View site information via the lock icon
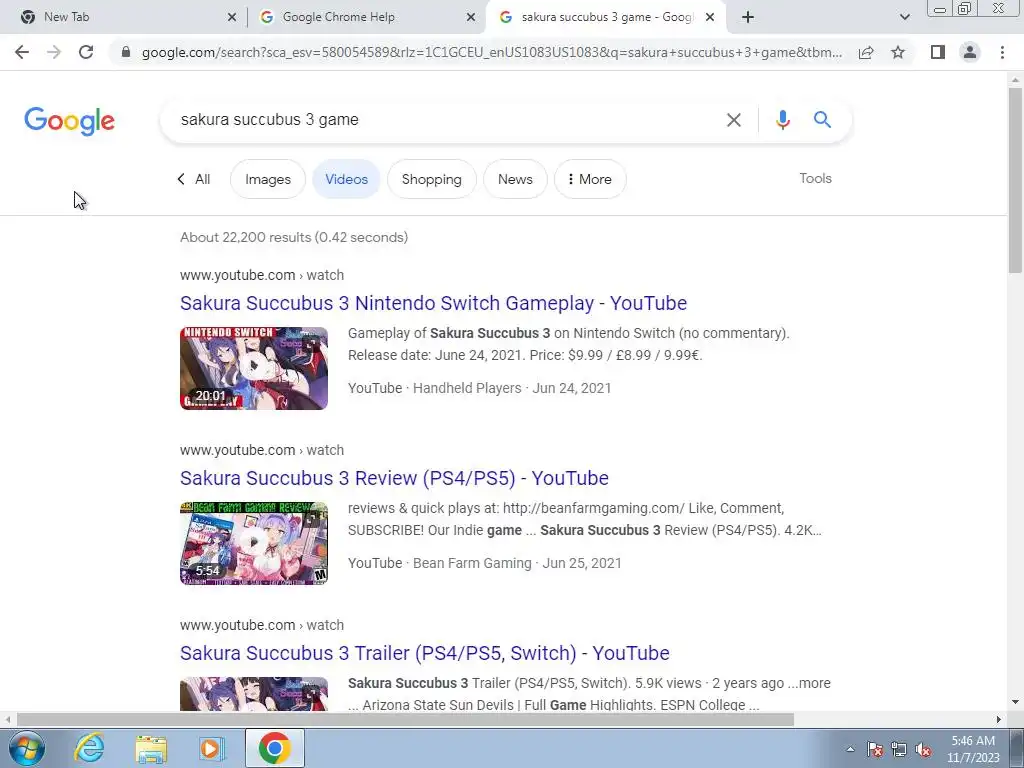 coord(126,52)
